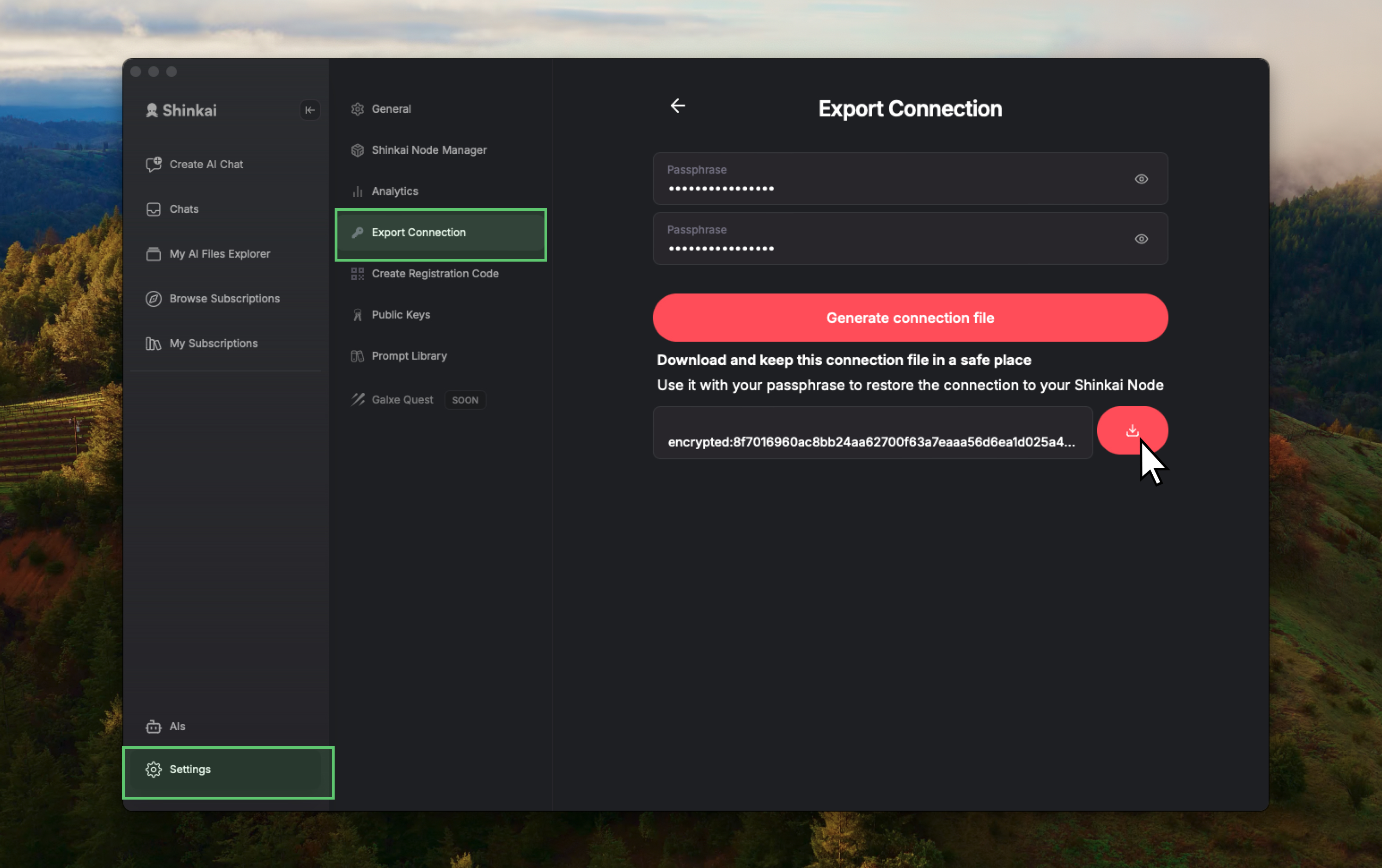Download the connection file
1382x868 pixels.
pyautogui.click(x=1132, y=430)
